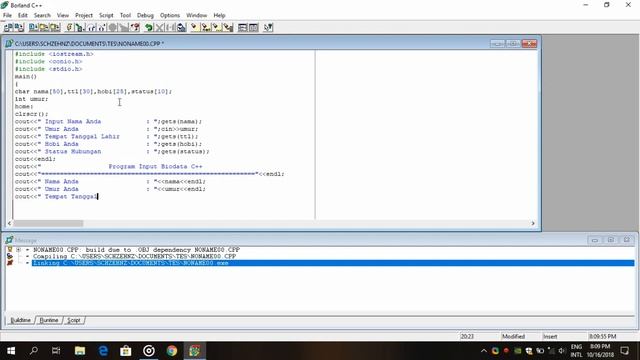640x360 pixels.
Task: Switch to the Buildtime tab
Action: click(20, 320)
